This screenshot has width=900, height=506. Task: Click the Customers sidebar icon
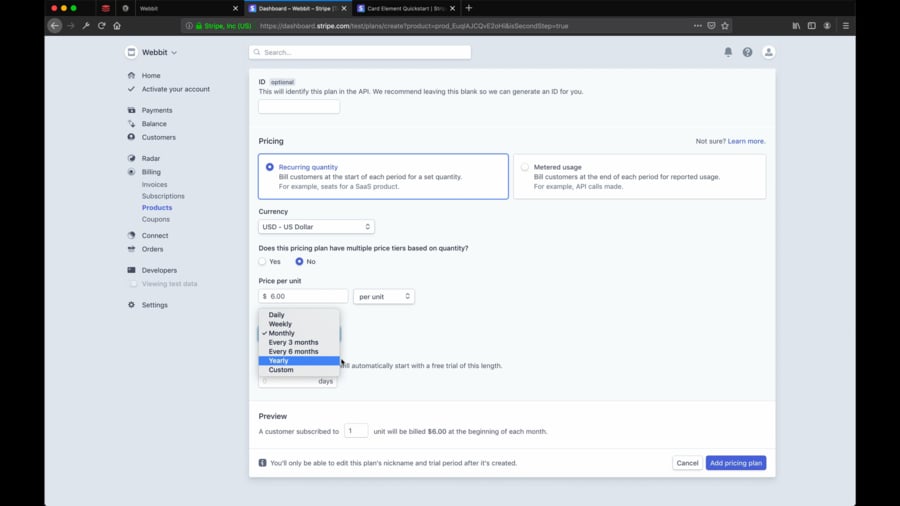coord(131,137)
